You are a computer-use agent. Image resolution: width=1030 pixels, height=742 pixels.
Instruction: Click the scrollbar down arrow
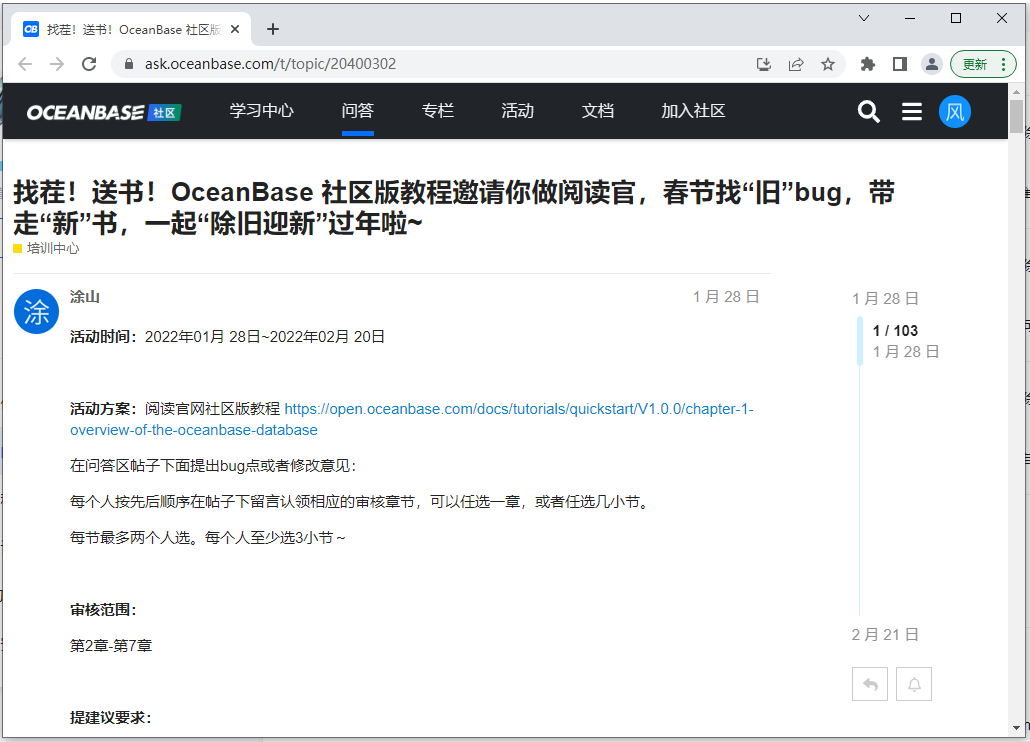[x=1016, y=728]
